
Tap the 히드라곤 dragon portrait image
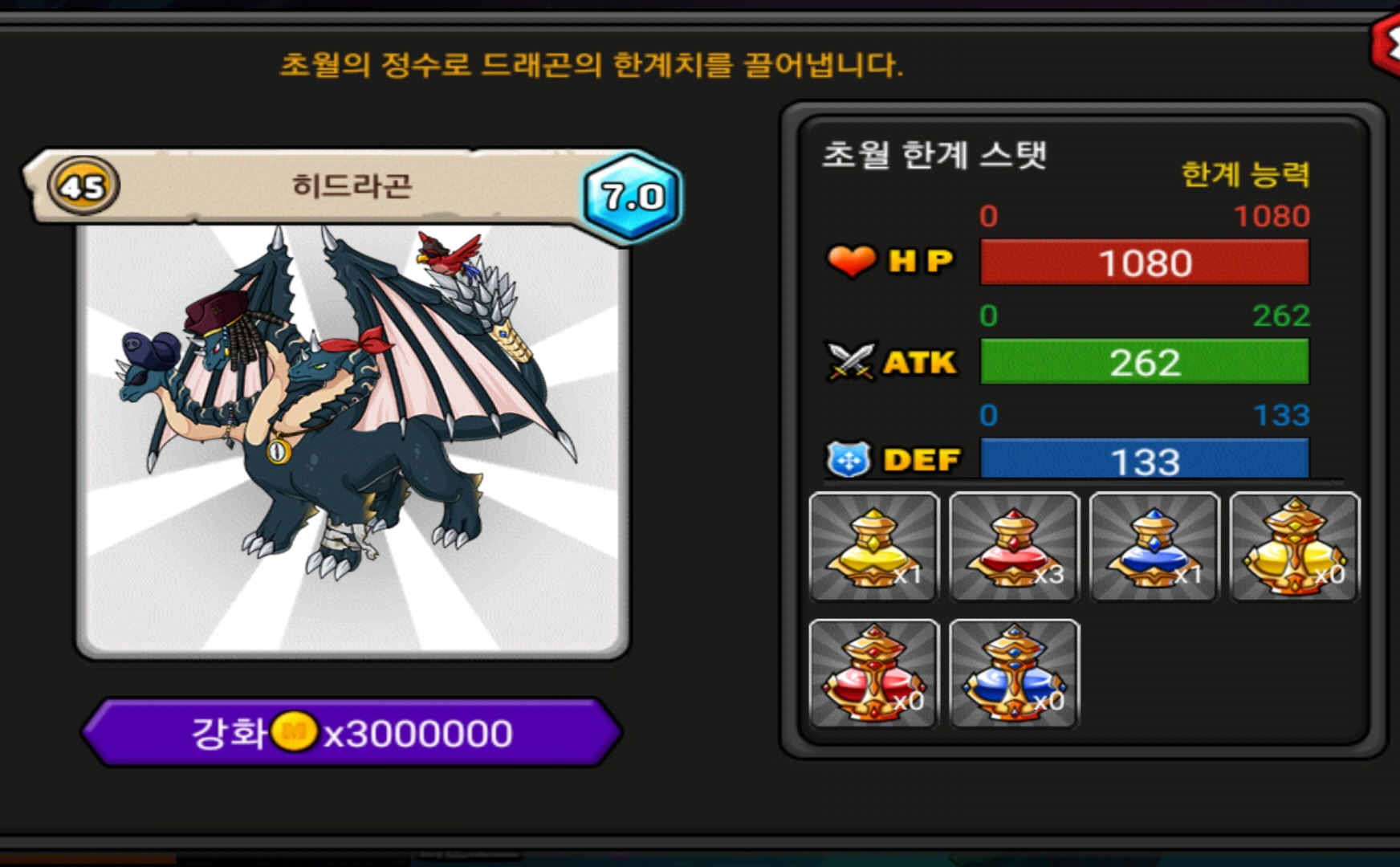[x=352, y=440]
